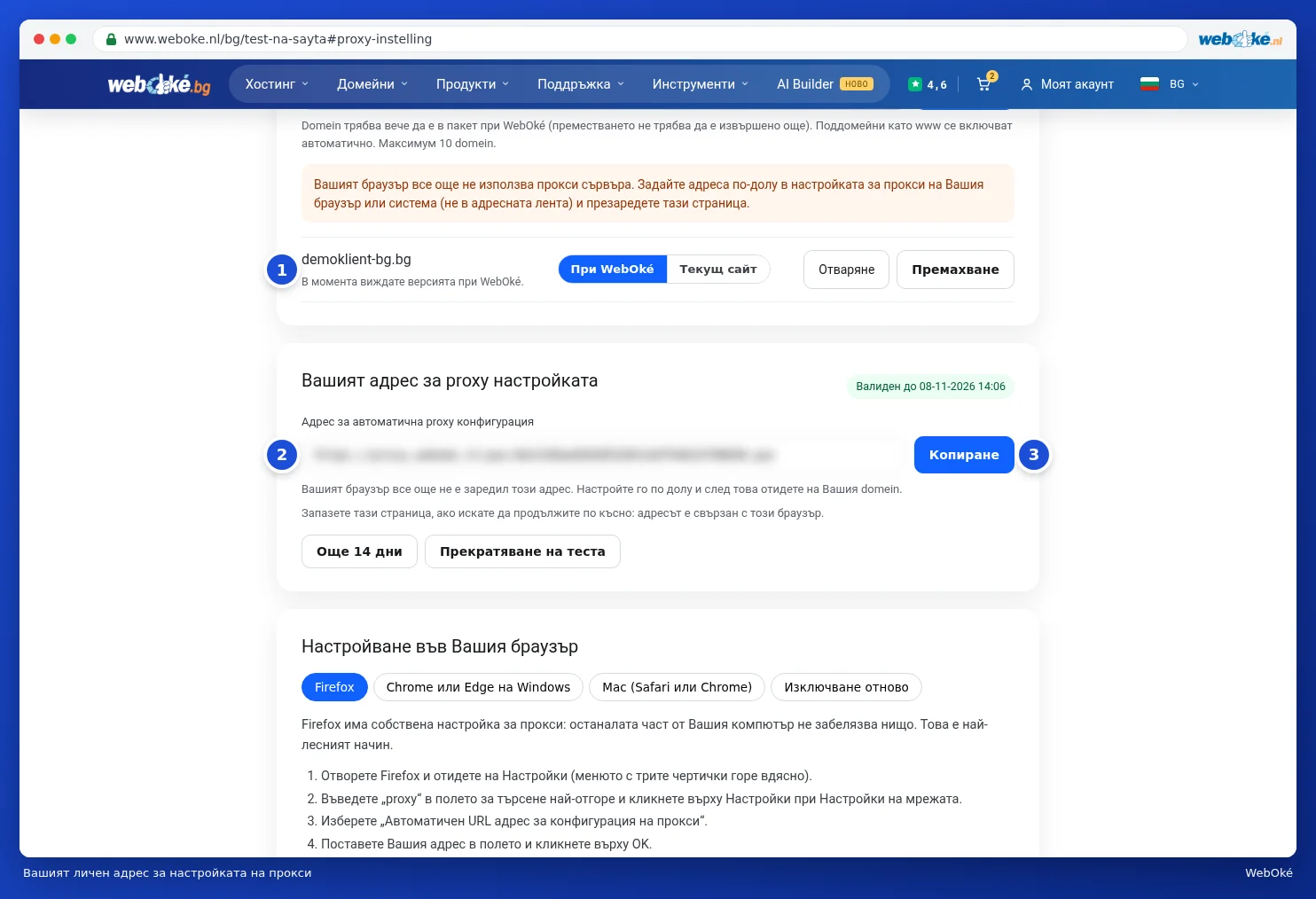Select the Изключване отново tab
The height and width of the screenshot is (899, 1316).
[x=846, y=687]
